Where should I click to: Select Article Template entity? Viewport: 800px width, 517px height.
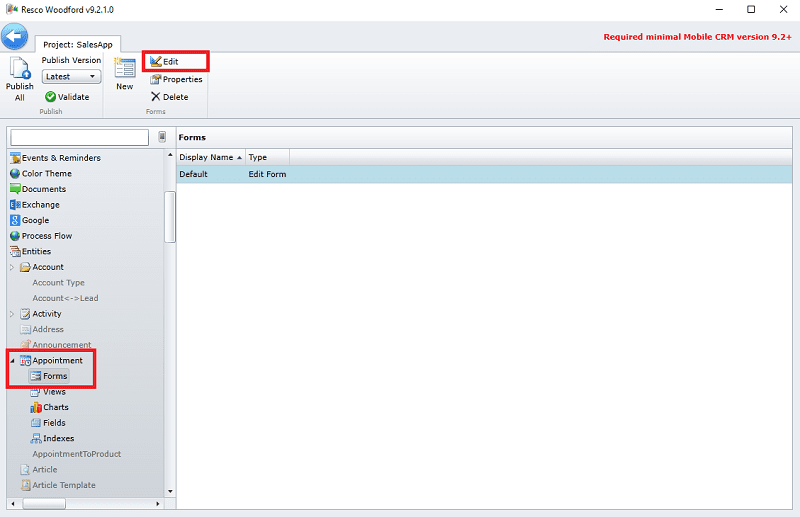tap(58, 485)
